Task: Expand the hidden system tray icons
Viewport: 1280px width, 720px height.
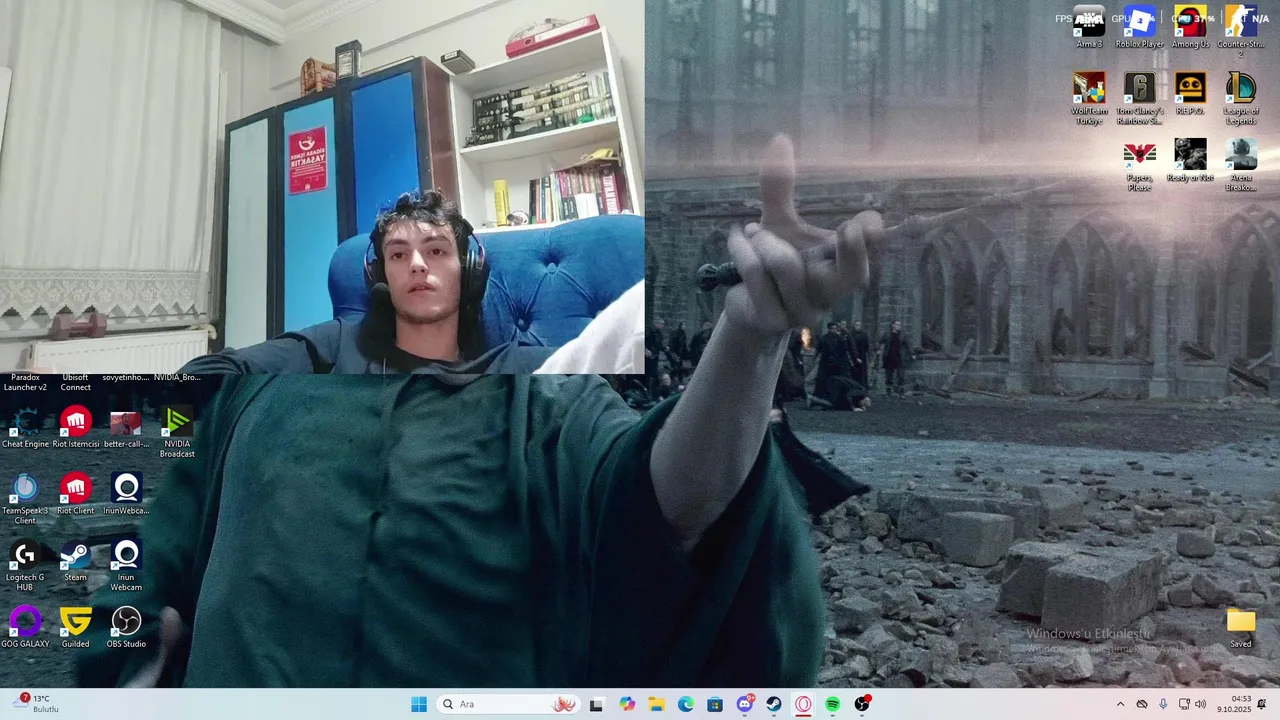Action: [x=1120, y=704]
